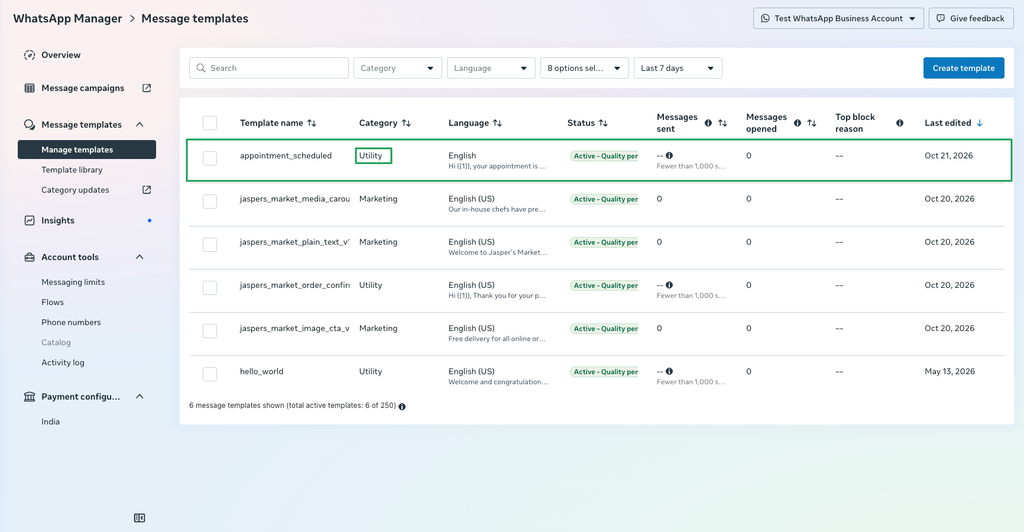The image size is (1024, 532).
Task: Select all templates header checkbox
Action: 210,123
